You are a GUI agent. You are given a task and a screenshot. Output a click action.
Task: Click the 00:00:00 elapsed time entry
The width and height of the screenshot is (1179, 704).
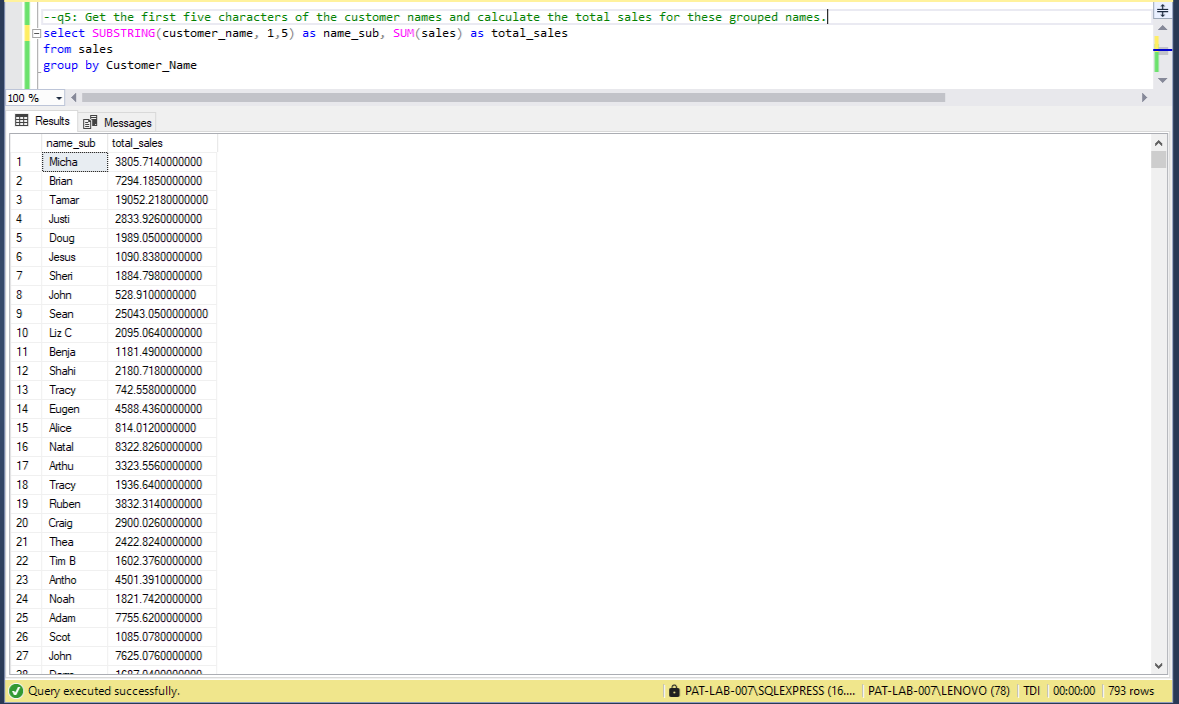[x=1074, y=690]
